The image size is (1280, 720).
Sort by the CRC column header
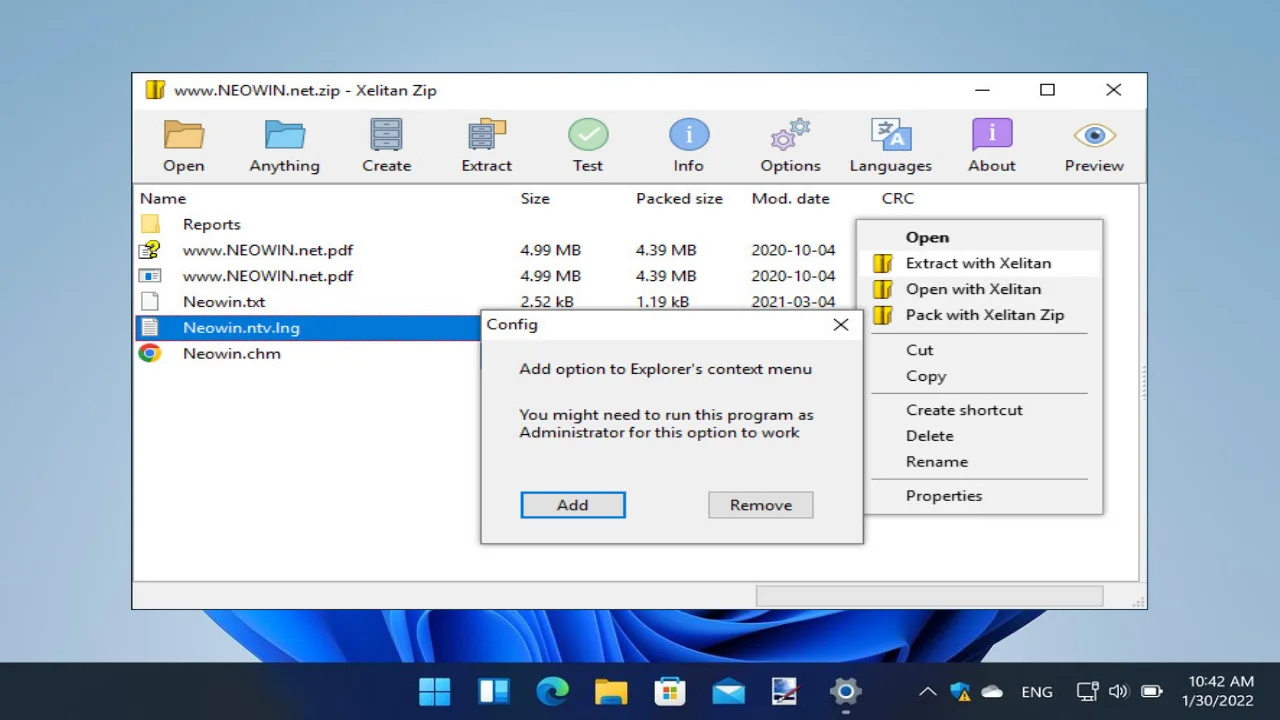898,198
